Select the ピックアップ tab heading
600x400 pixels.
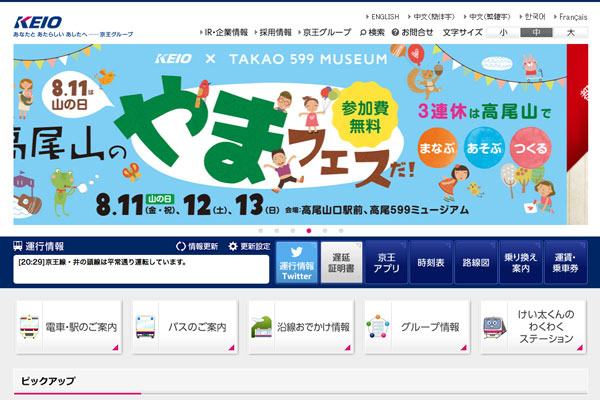(48, 381)
